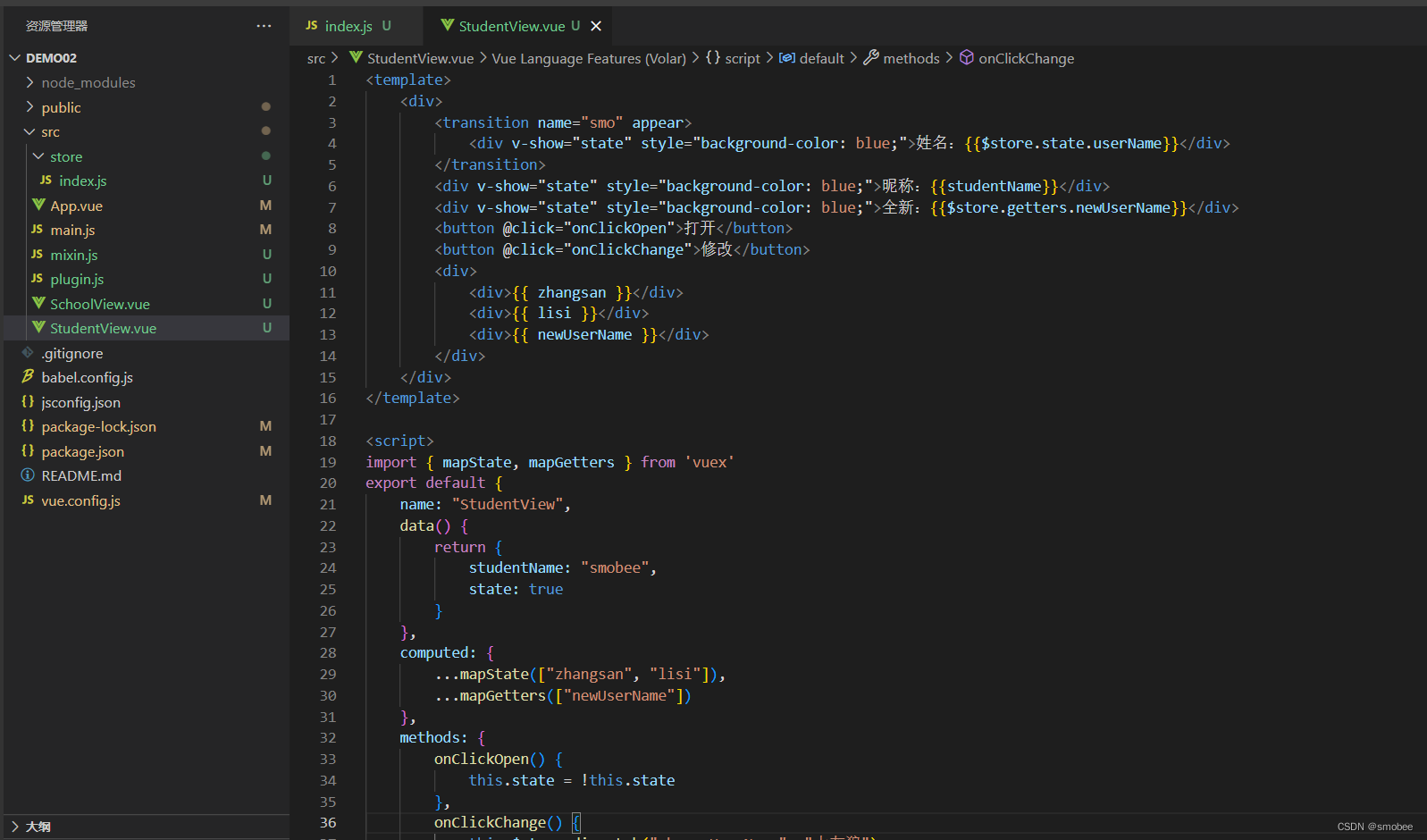
Task: Click the StudentView.vue breadcrumb segment
Action: coord(420,58)
